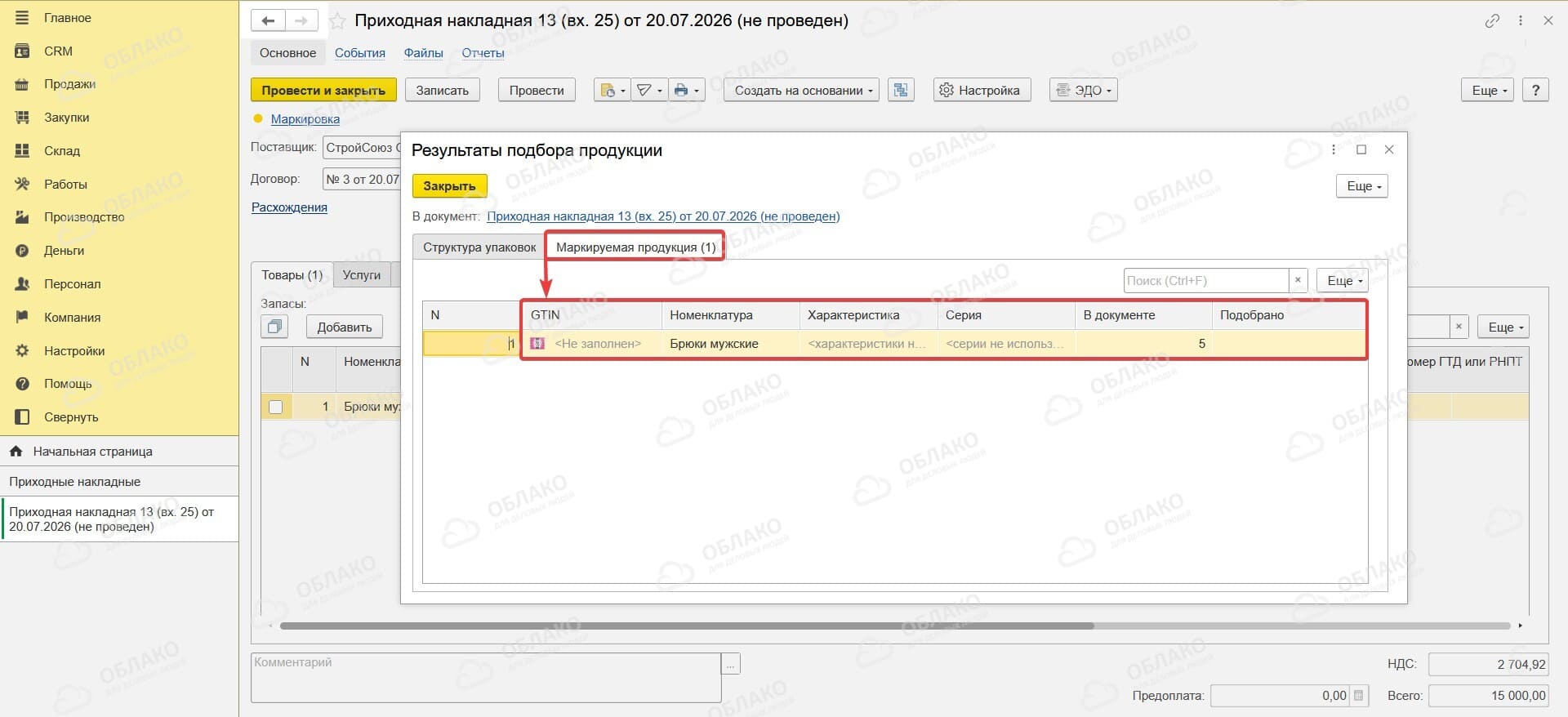Open the Продажи section icon
The height and width of the screenshot is (717, 1568).
click(22, 84)
